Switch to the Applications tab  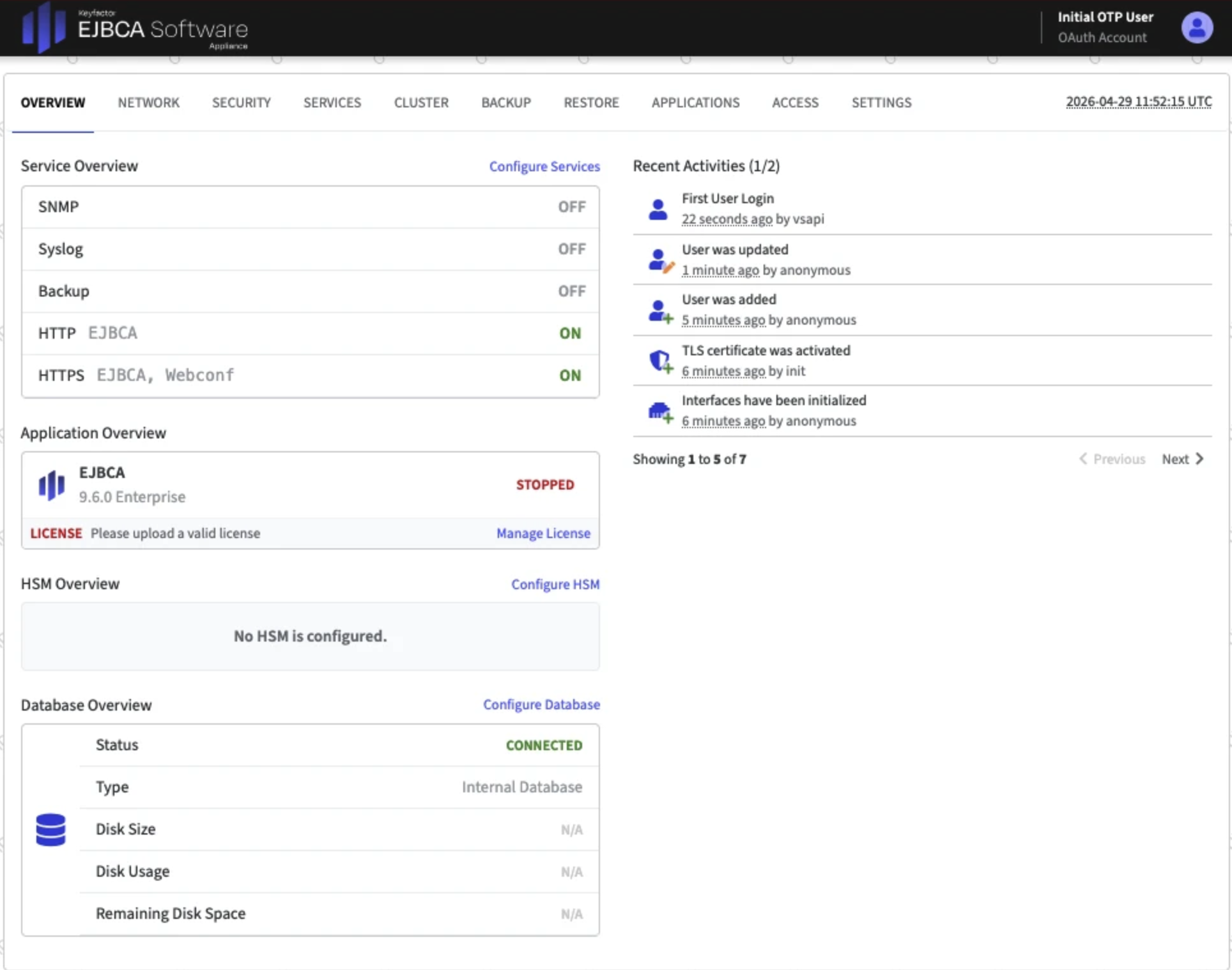pyautogui.click(x=695, y=102)
